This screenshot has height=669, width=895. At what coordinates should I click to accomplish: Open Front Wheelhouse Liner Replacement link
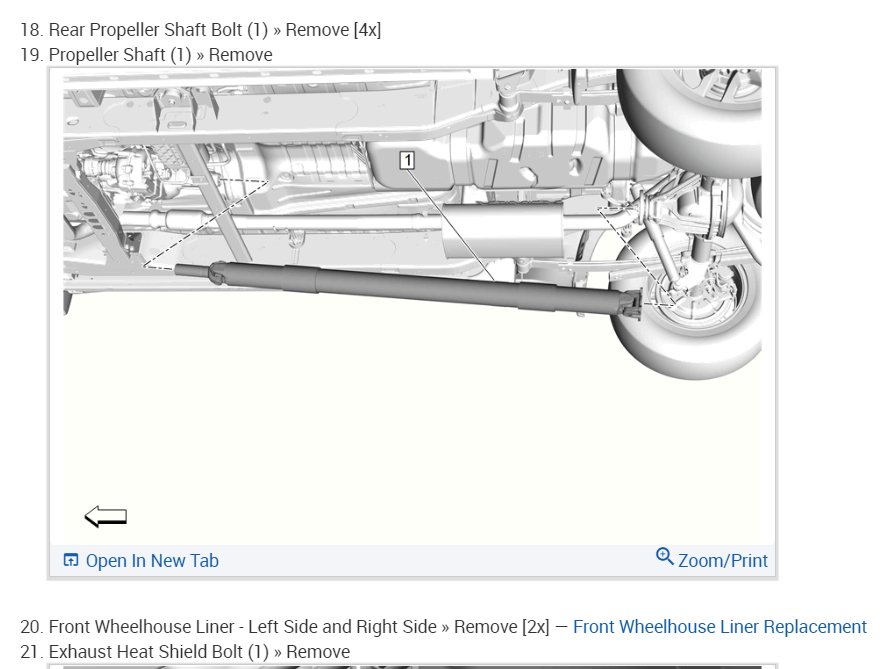[x=720, y=627]
